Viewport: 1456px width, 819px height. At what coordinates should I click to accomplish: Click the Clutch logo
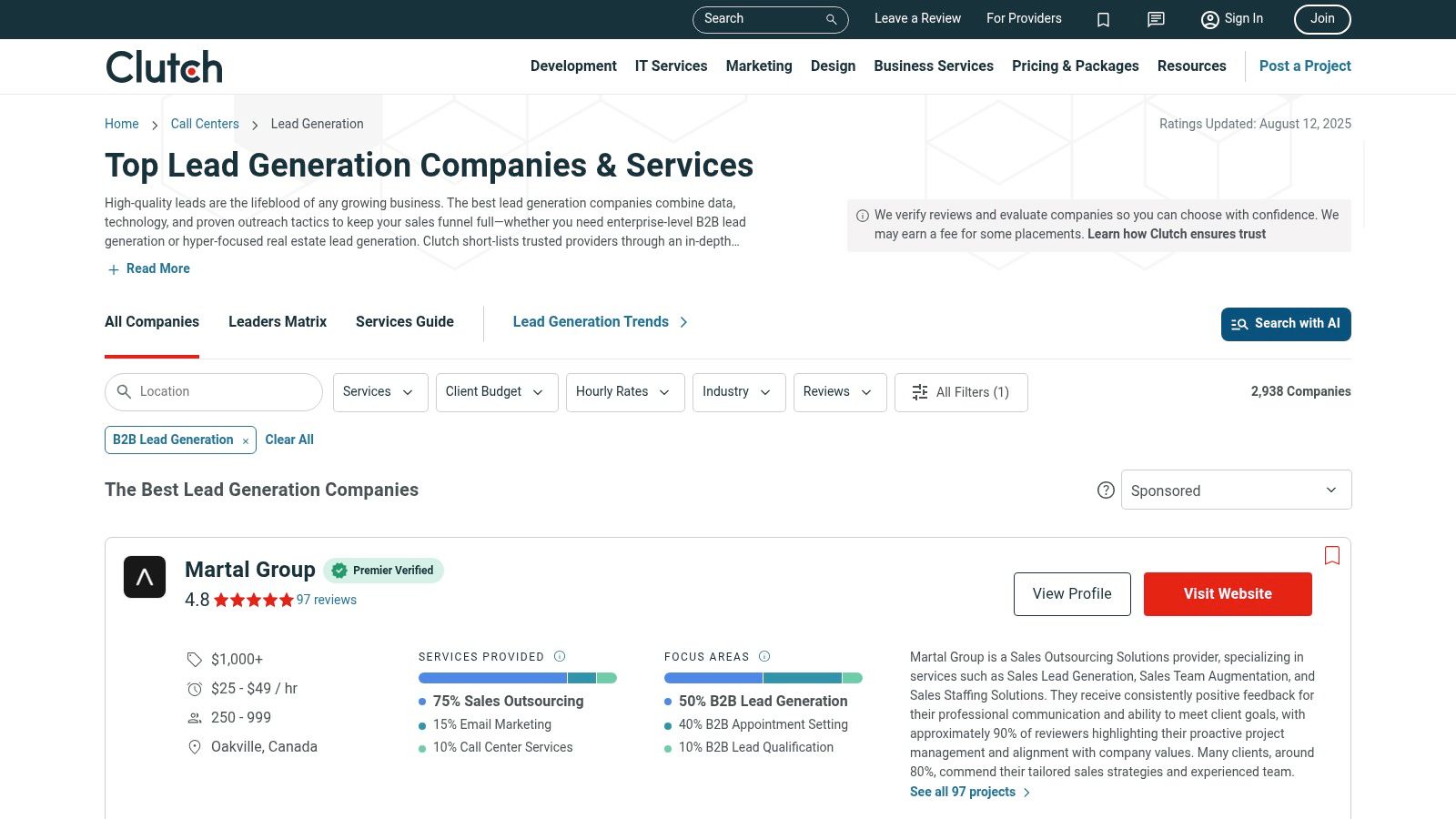(164, 66)
